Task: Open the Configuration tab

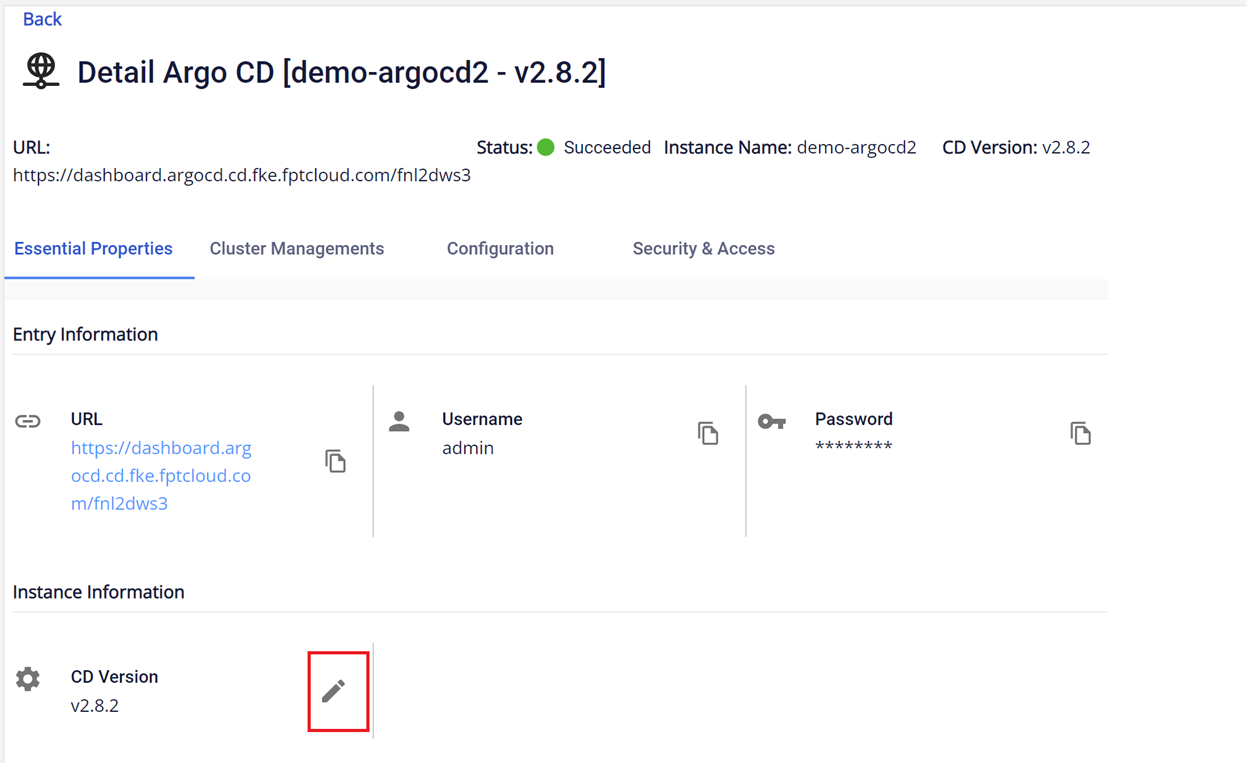Action: 500,249
